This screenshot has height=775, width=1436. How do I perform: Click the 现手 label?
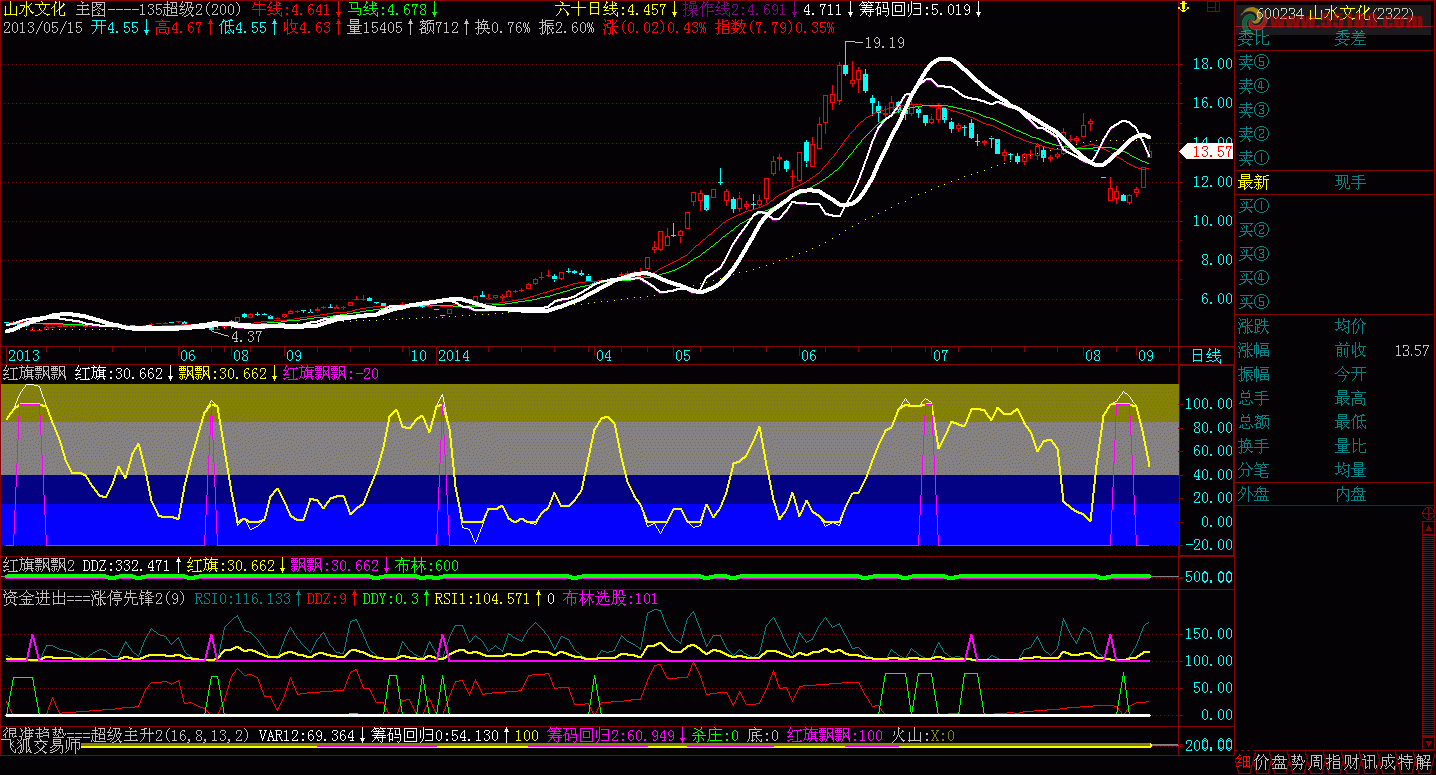pyautogui.click(x=1350, y=182)
